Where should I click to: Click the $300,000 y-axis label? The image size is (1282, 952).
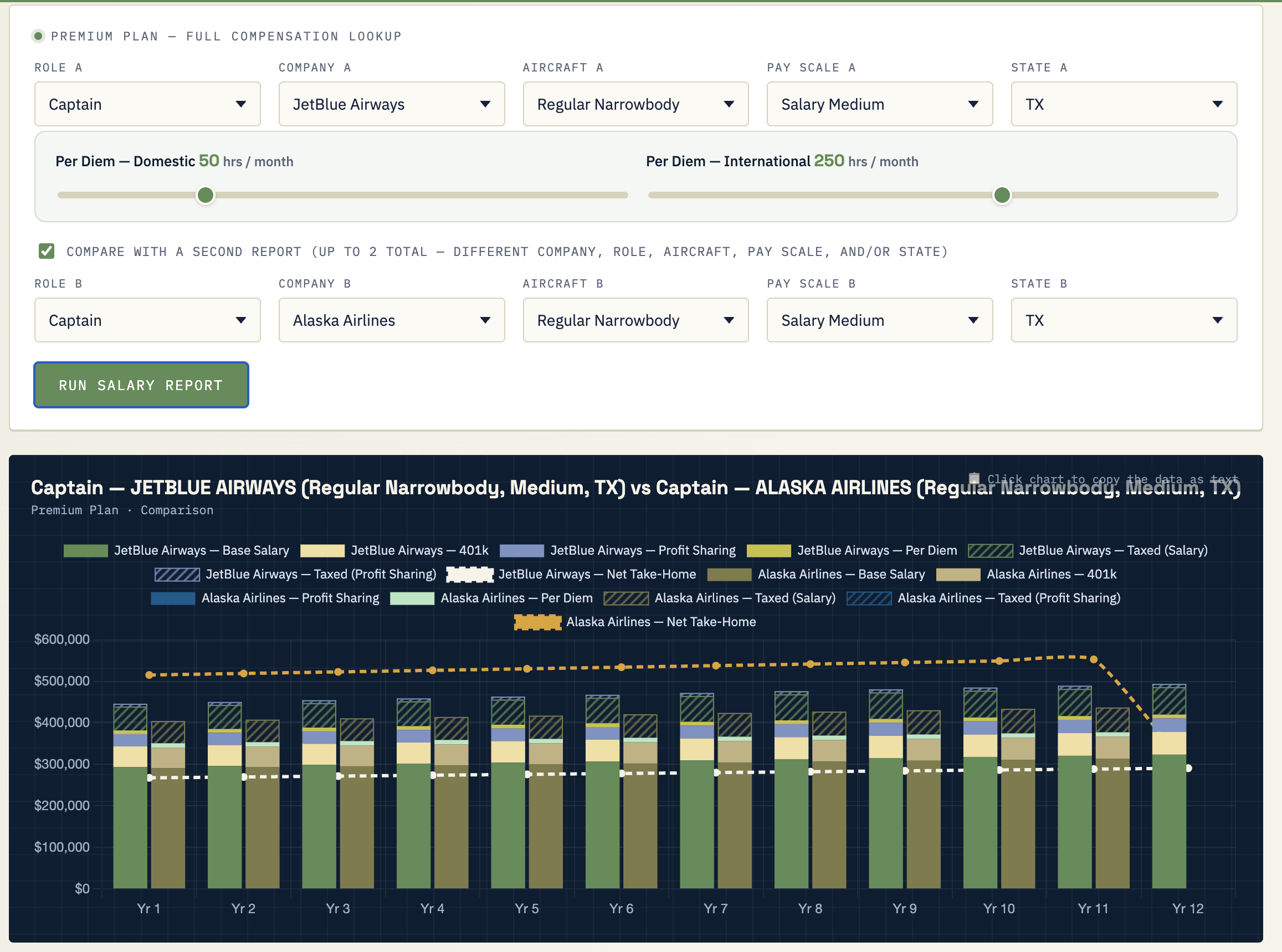click(x=61, y=764)
